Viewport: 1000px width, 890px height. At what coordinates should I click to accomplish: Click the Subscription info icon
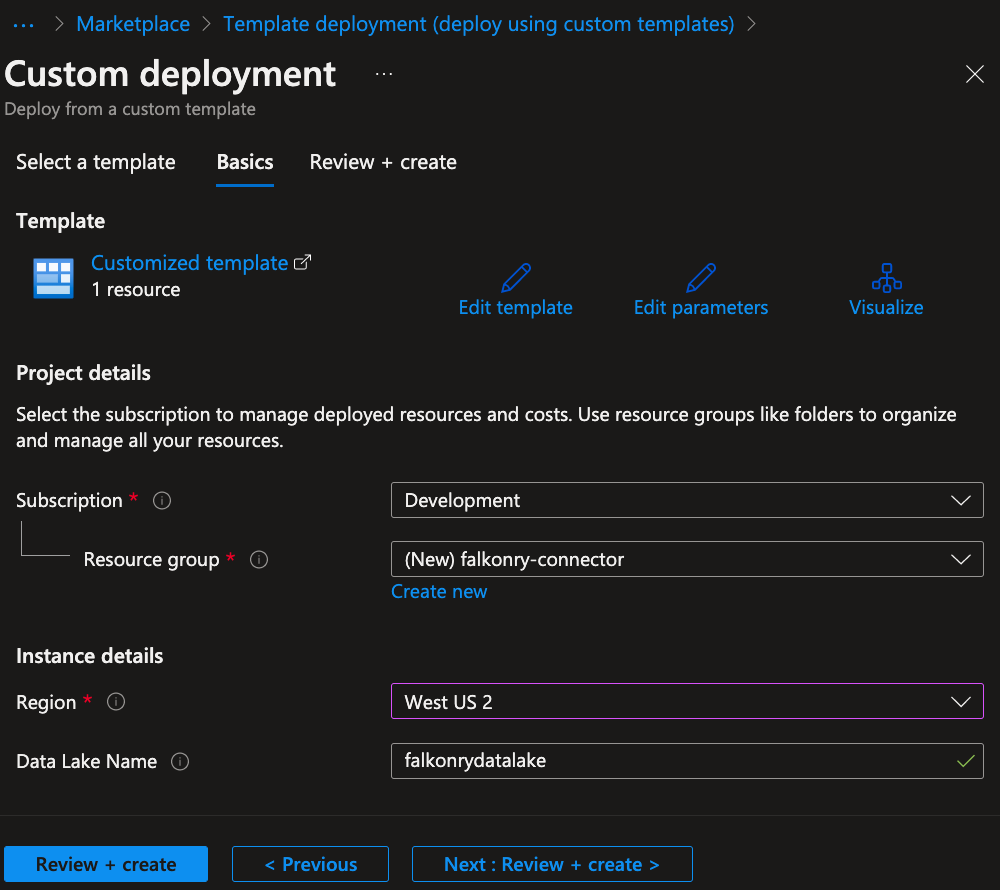point(162,500)
